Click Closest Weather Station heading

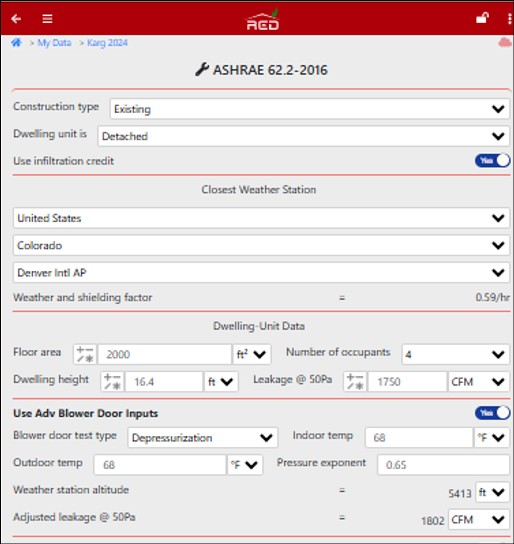pos(259,189)
